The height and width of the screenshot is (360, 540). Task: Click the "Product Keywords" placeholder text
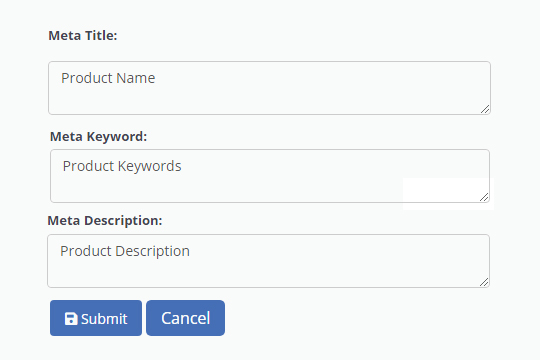click(122, 166)
